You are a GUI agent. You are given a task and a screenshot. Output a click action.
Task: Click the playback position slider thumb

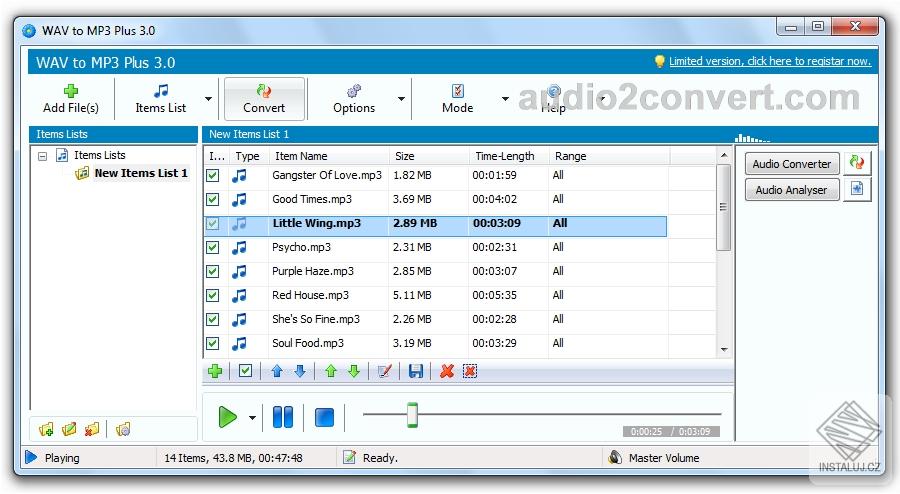[x=412, y=415]
